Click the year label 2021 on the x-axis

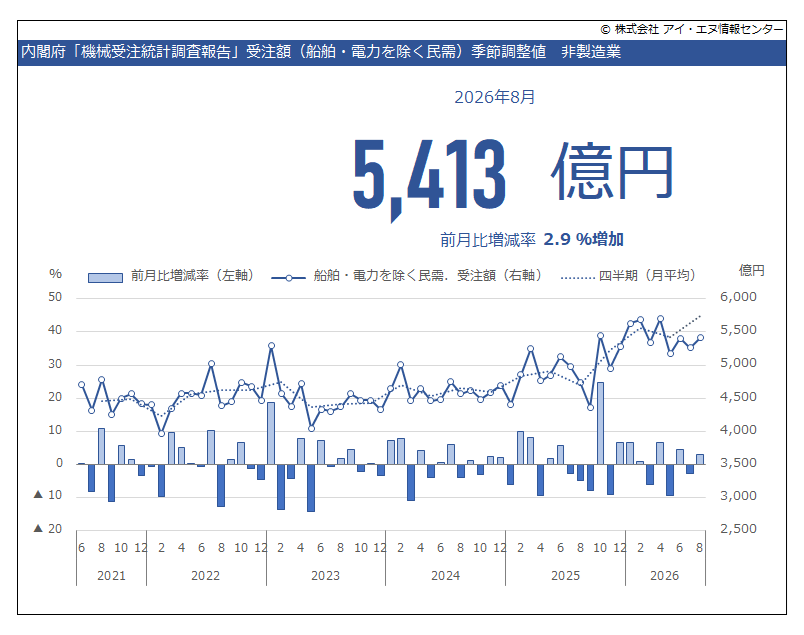click(x=111, y=576)
